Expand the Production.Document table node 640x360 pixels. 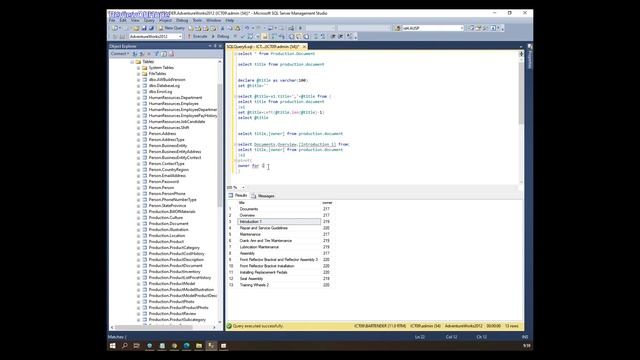tap(138, 224)
